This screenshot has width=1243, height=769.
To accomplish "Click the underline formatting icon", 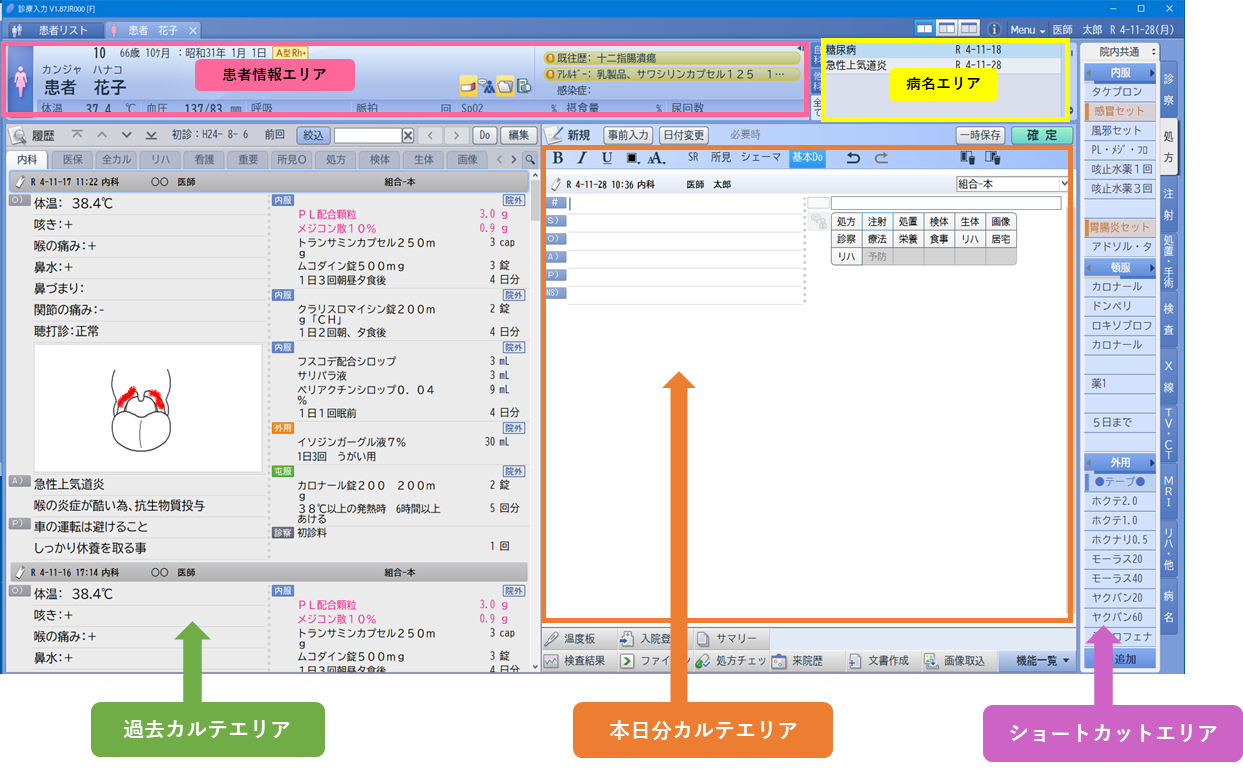I will pos(607,158).
